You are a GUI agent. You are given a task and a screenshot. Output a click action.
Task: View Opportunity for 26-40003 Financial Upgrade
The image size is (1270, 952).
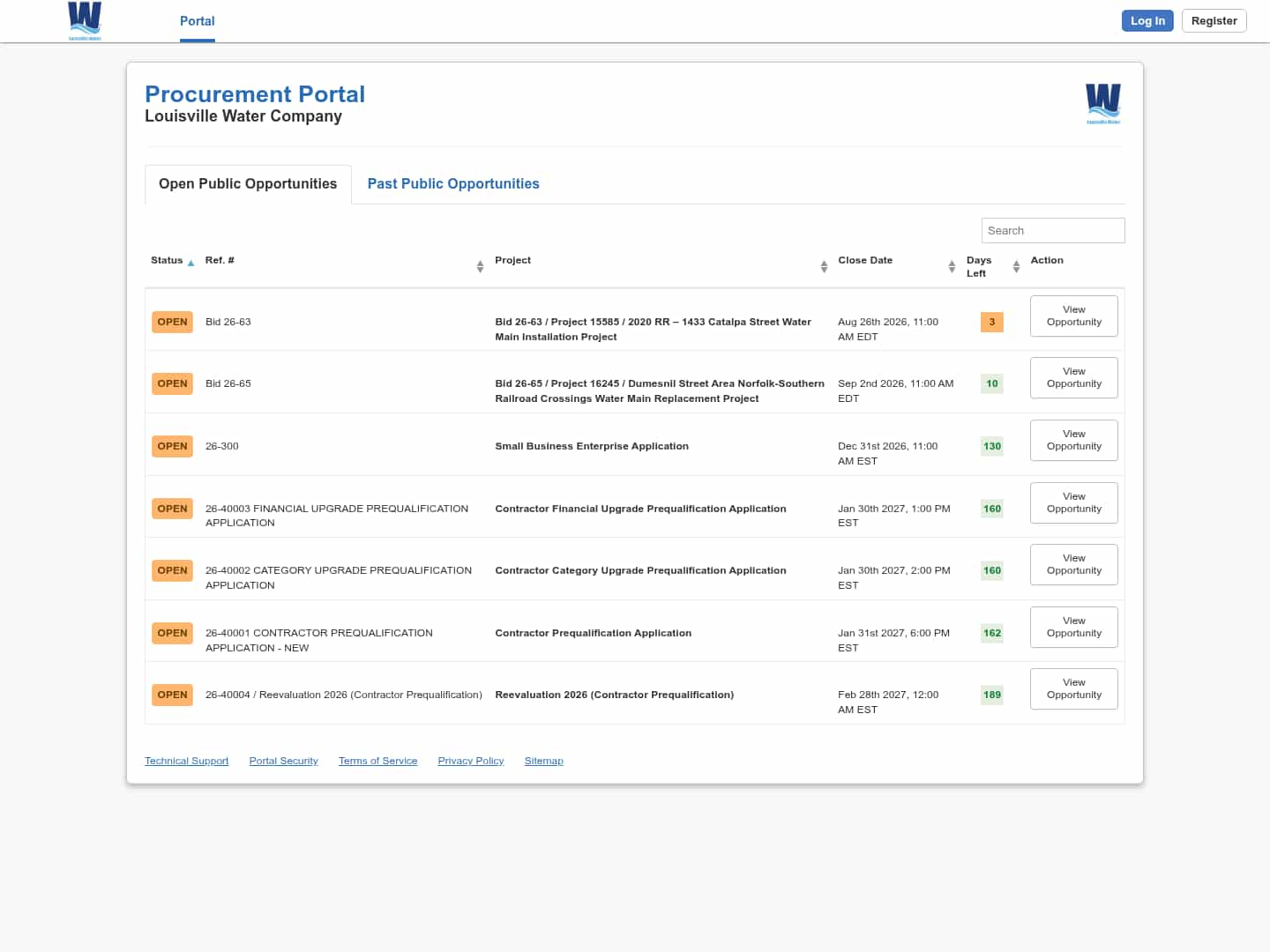1074,502
